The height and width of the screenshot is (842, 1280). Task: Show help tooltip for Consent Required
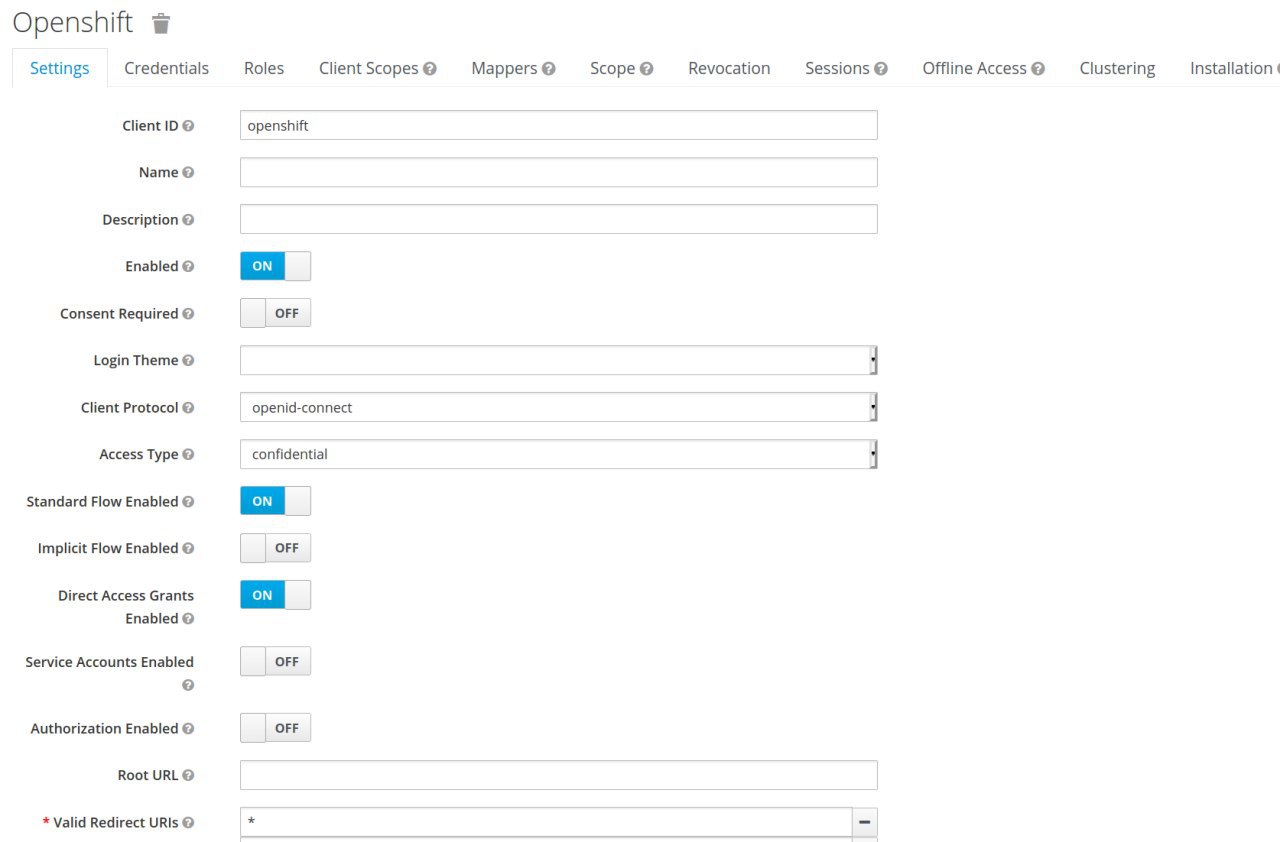188,314
